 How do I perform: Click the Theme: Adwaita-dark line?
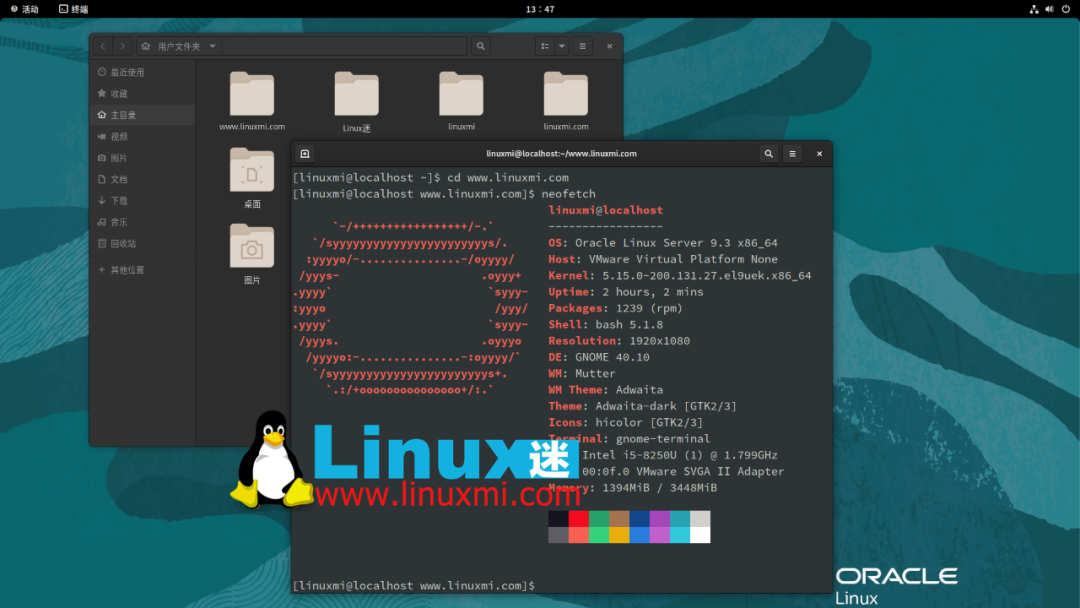(643, 406)
